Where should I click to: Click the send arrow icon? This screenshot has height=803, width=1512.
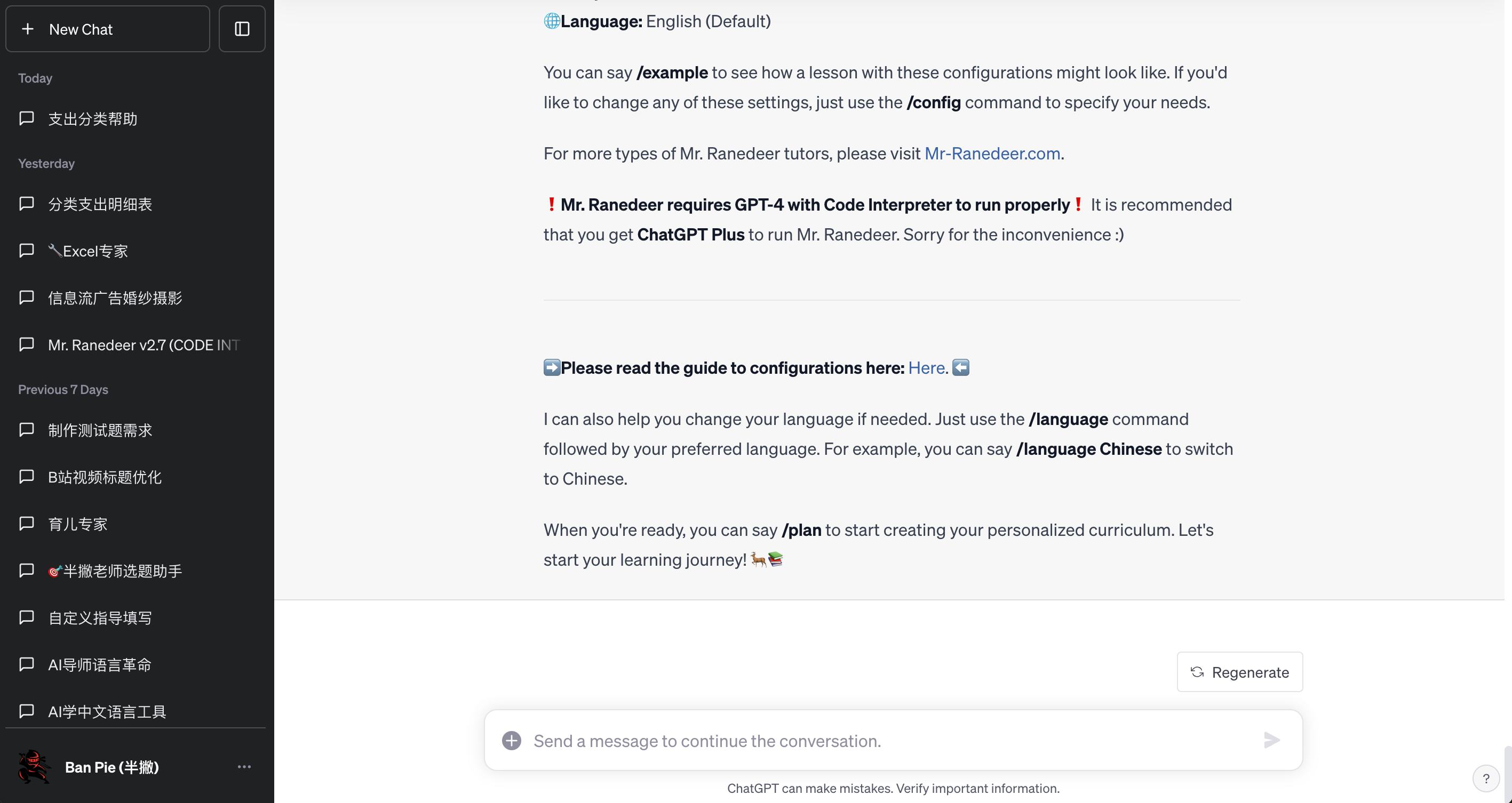pyautogui.click(x=1271, y=740)
